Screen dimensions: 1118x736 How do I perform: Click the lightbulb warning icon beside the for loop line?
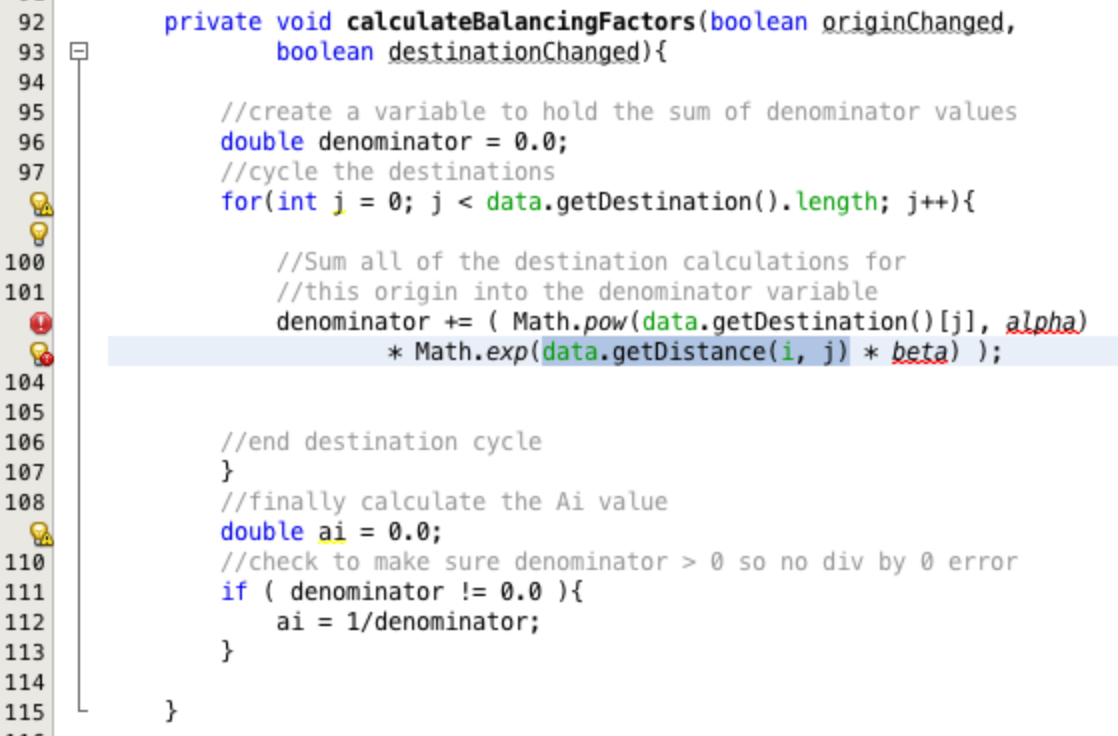(41, 203)
